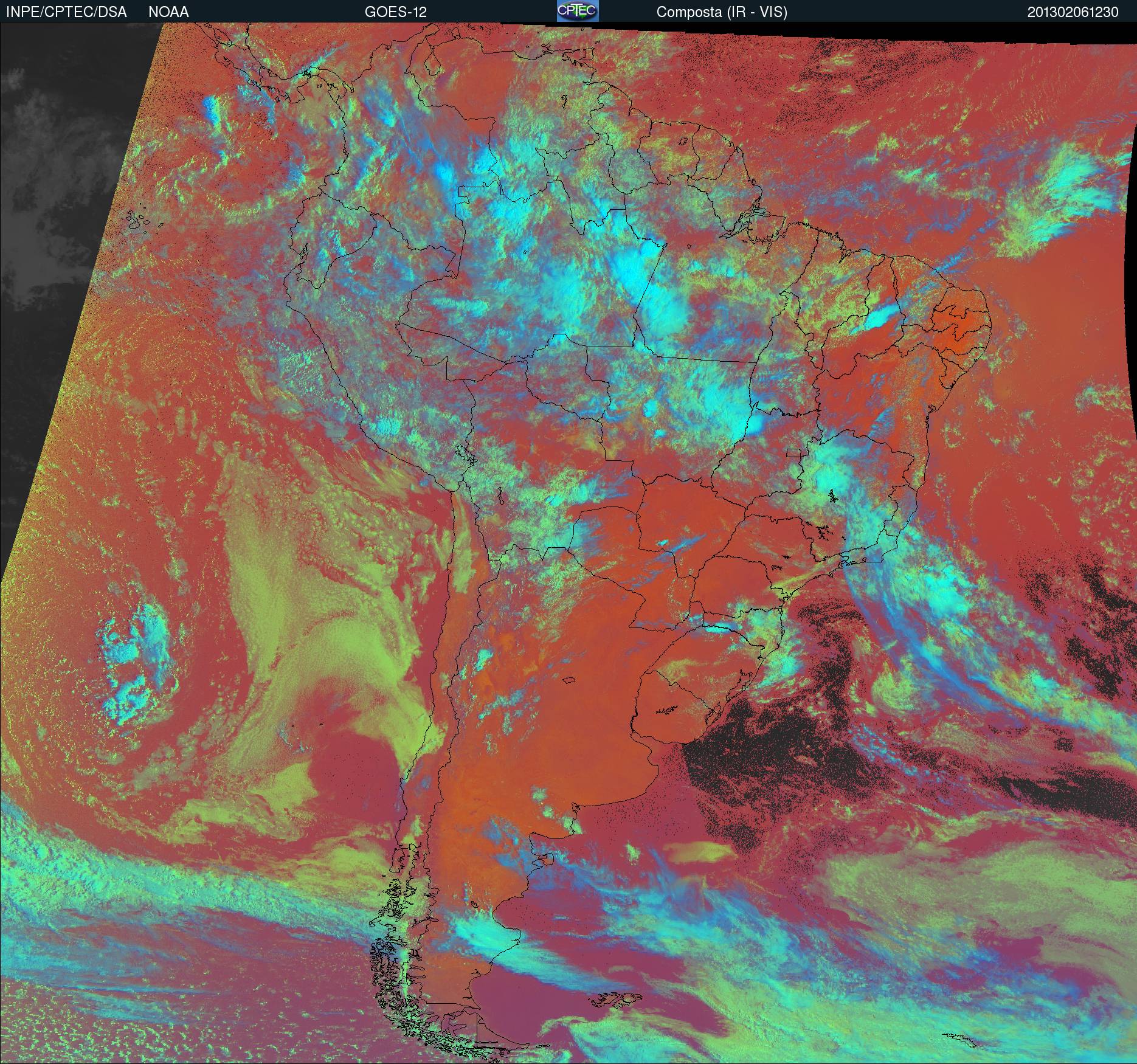Screen dimensions: 1137x1064
Task: Click the CPTEC logo in the header
Action: pyautogui.click(x=578, y=11)
